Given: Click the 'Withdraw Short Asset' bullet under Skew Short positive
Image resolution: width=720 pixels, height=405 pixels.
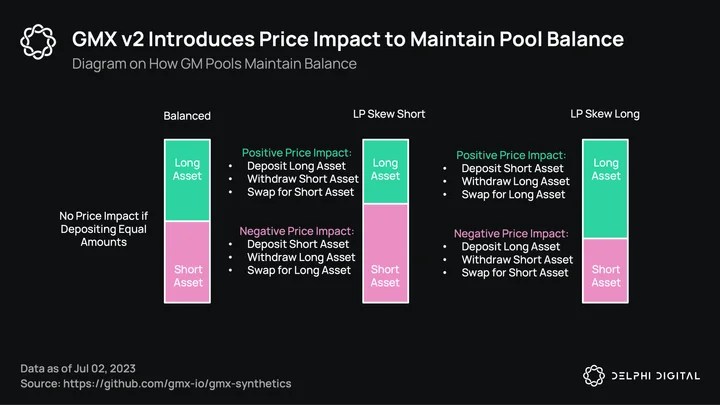Looking at the screenshot, I should coord(303,179).
